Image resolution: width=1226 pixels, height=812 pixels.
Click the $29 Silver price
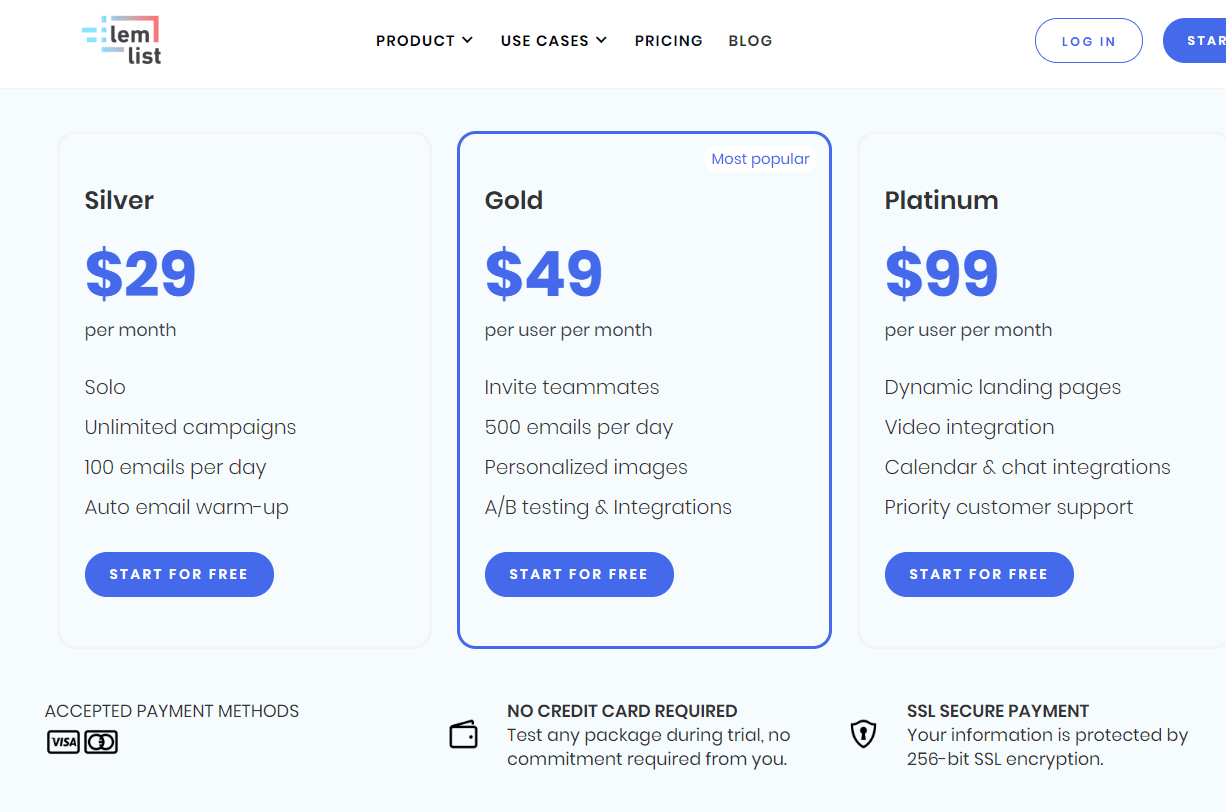point(140,274)
